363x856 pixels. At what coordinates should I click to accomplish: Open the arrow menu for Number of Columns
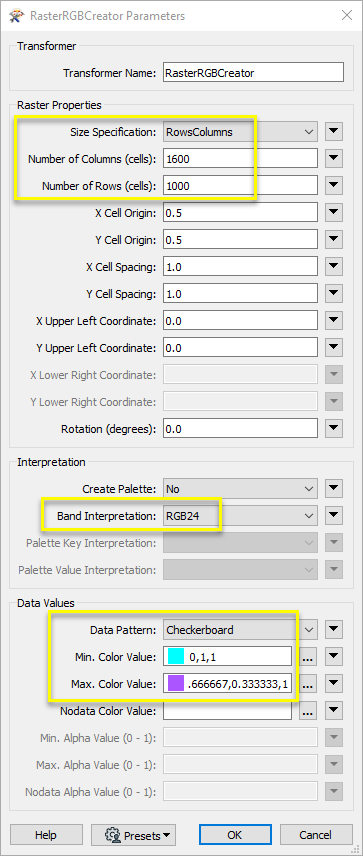(334, 159)
